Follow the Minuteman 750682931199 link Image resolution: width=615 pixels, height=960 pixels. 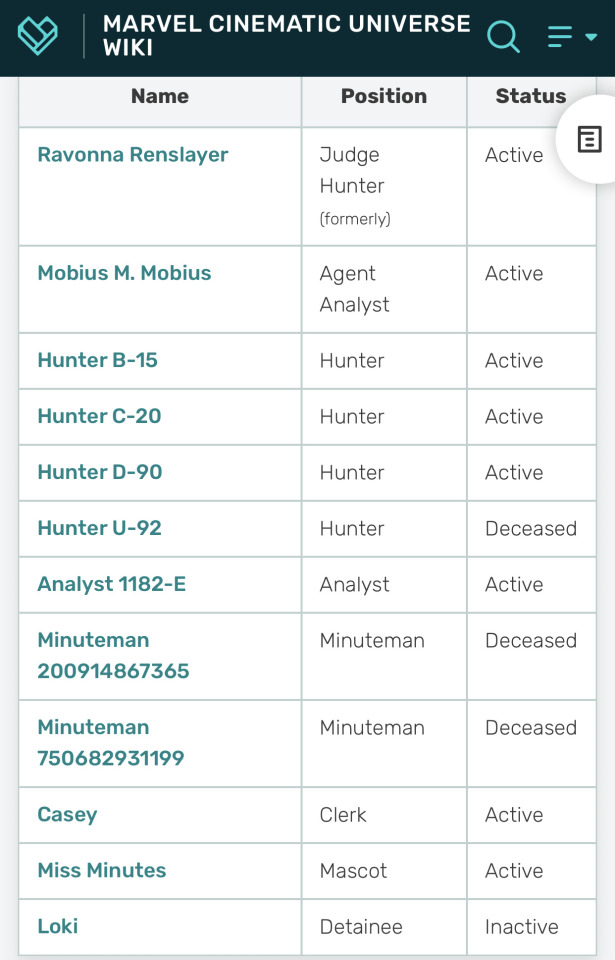[110, 743]
